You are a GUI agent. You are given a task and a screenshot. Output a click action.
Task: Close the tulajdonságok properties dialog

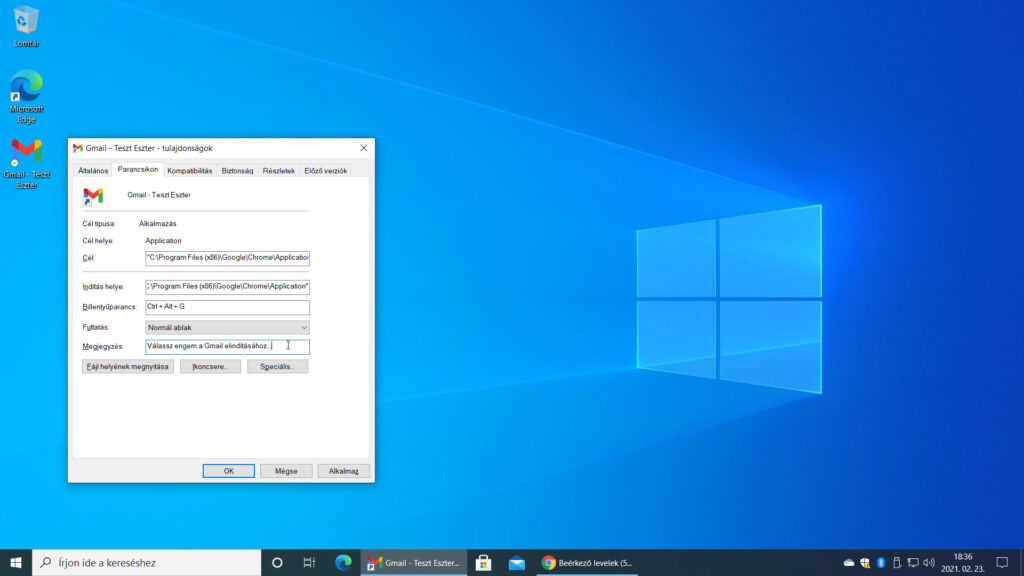(364, 148)
